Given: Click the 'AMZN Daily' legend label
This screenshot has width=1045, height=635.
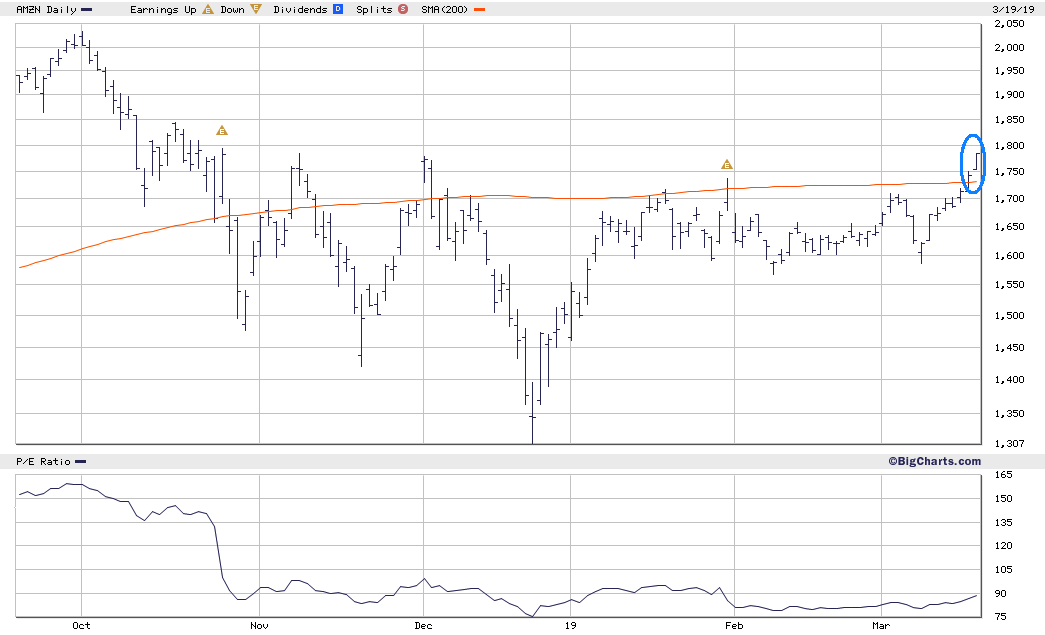Looking at the screenshot, I should 46,9.
